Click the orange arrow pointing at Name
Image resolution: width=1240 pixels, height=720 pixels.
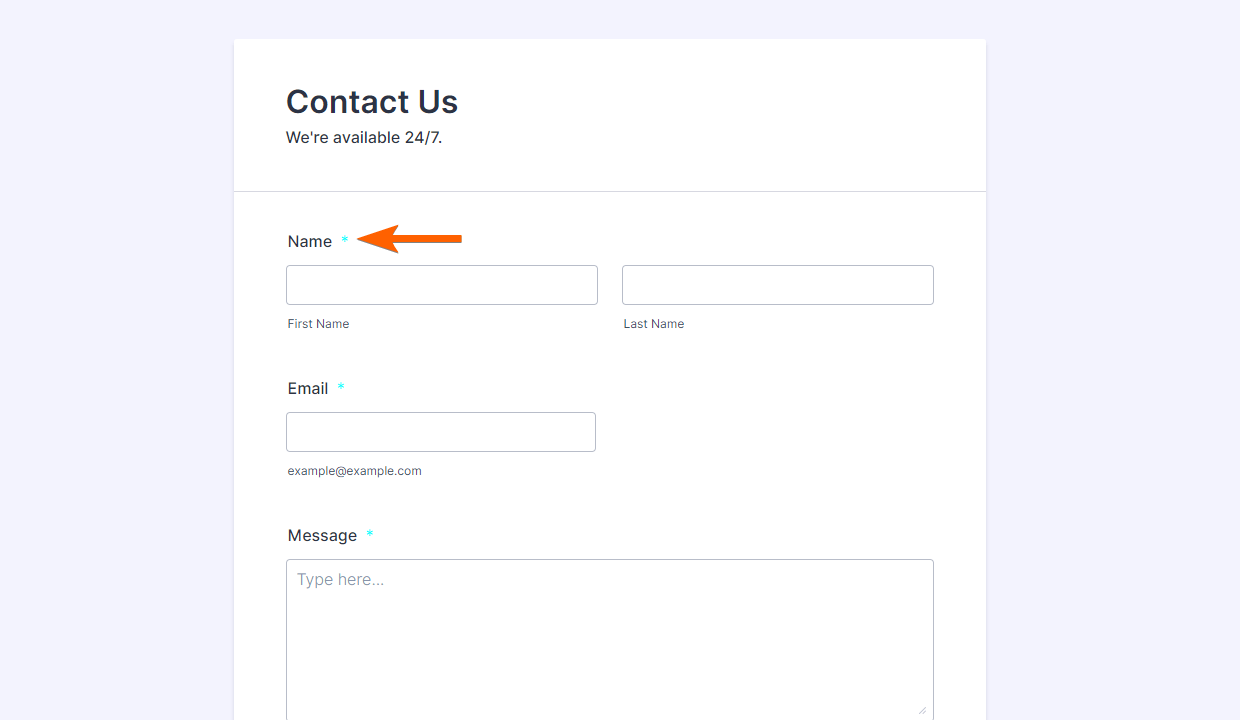pos(408,239)
